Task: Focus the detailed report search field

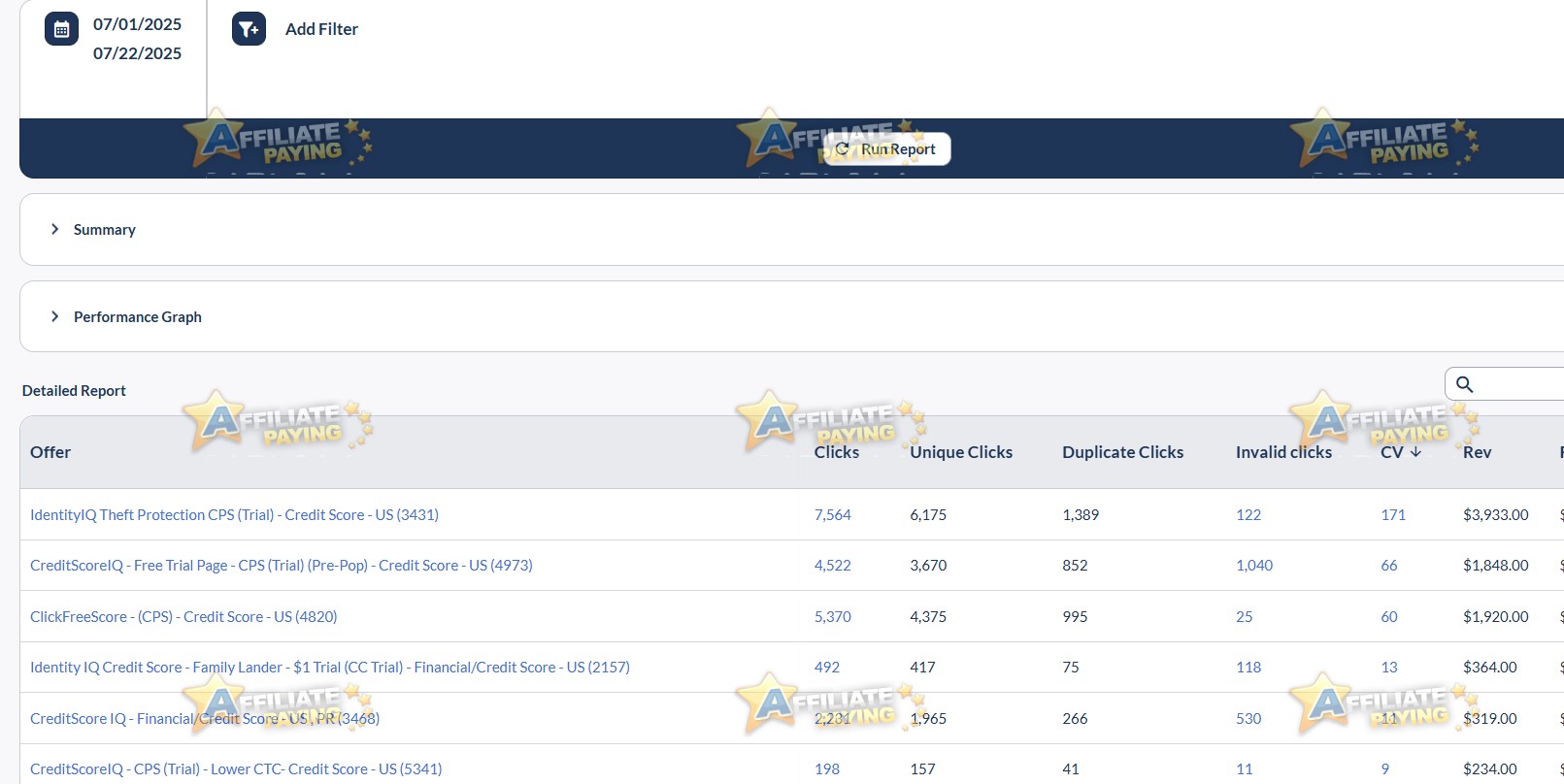Action: (x=1514, y=384)
